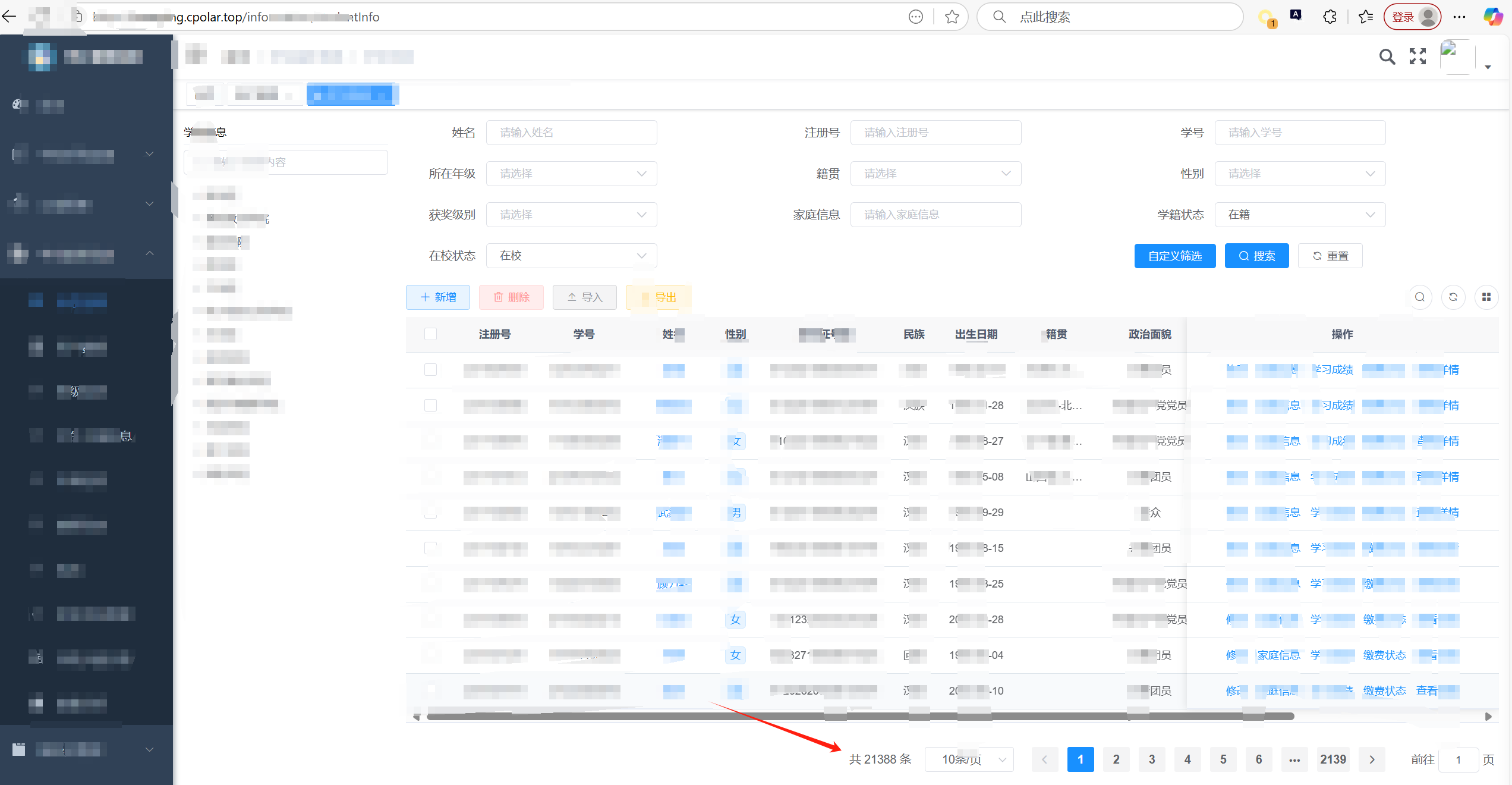Jump to last page 2139
This screenshot has width=1512, height=785.
[1333, 759]
